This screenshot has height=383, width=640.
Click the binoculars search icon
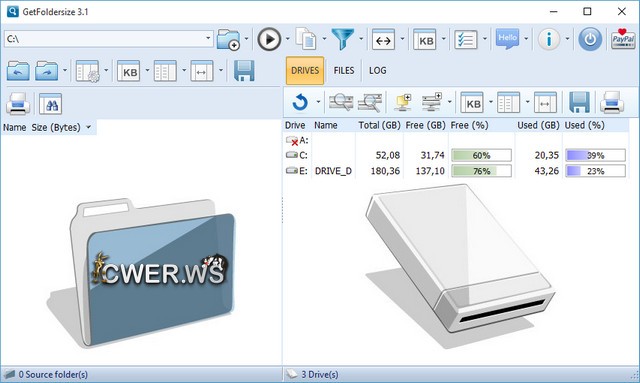pyautogui.click(x=51, y=104)
